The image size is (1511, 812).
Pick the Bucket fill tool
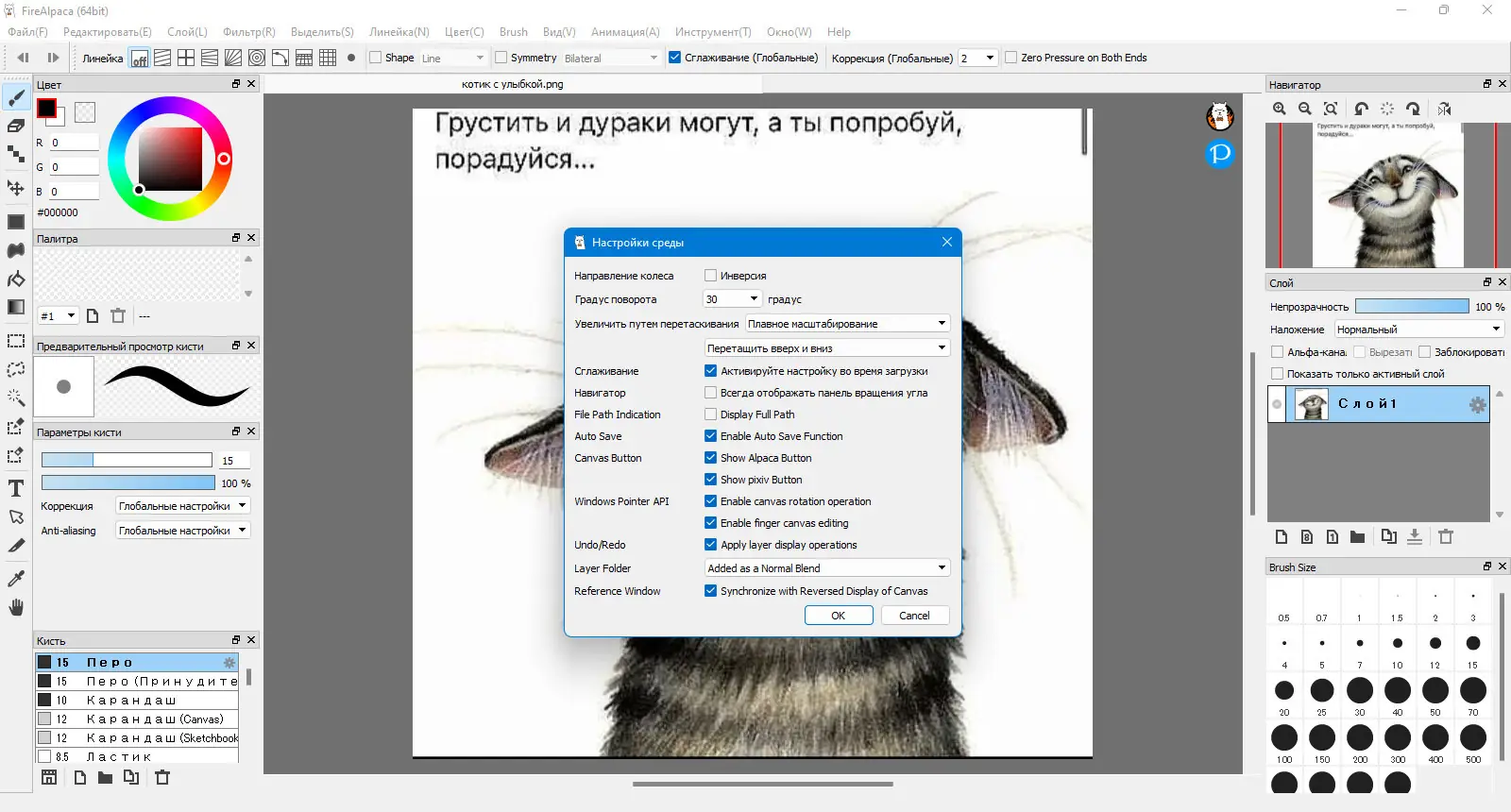(x=16, y=279)
